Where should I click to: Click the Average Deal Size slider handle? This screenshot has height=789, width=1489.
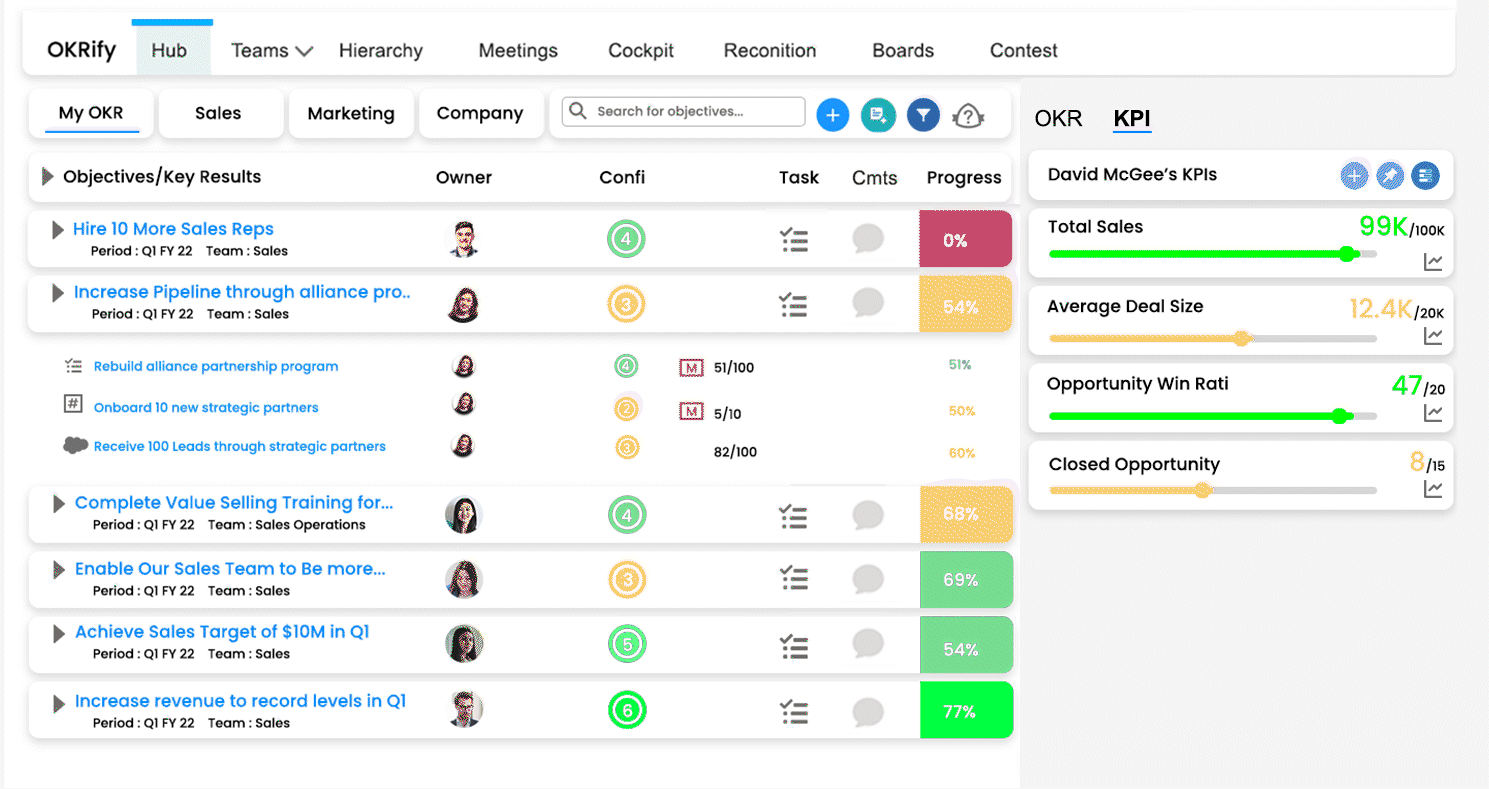click(x=1242, y=339)
